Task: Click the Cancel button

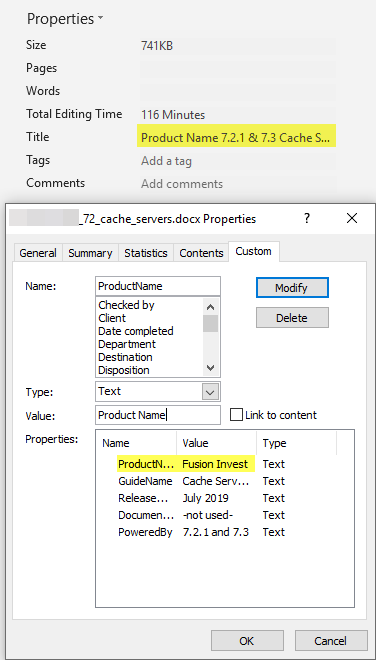Action: [x=331, y=641]
